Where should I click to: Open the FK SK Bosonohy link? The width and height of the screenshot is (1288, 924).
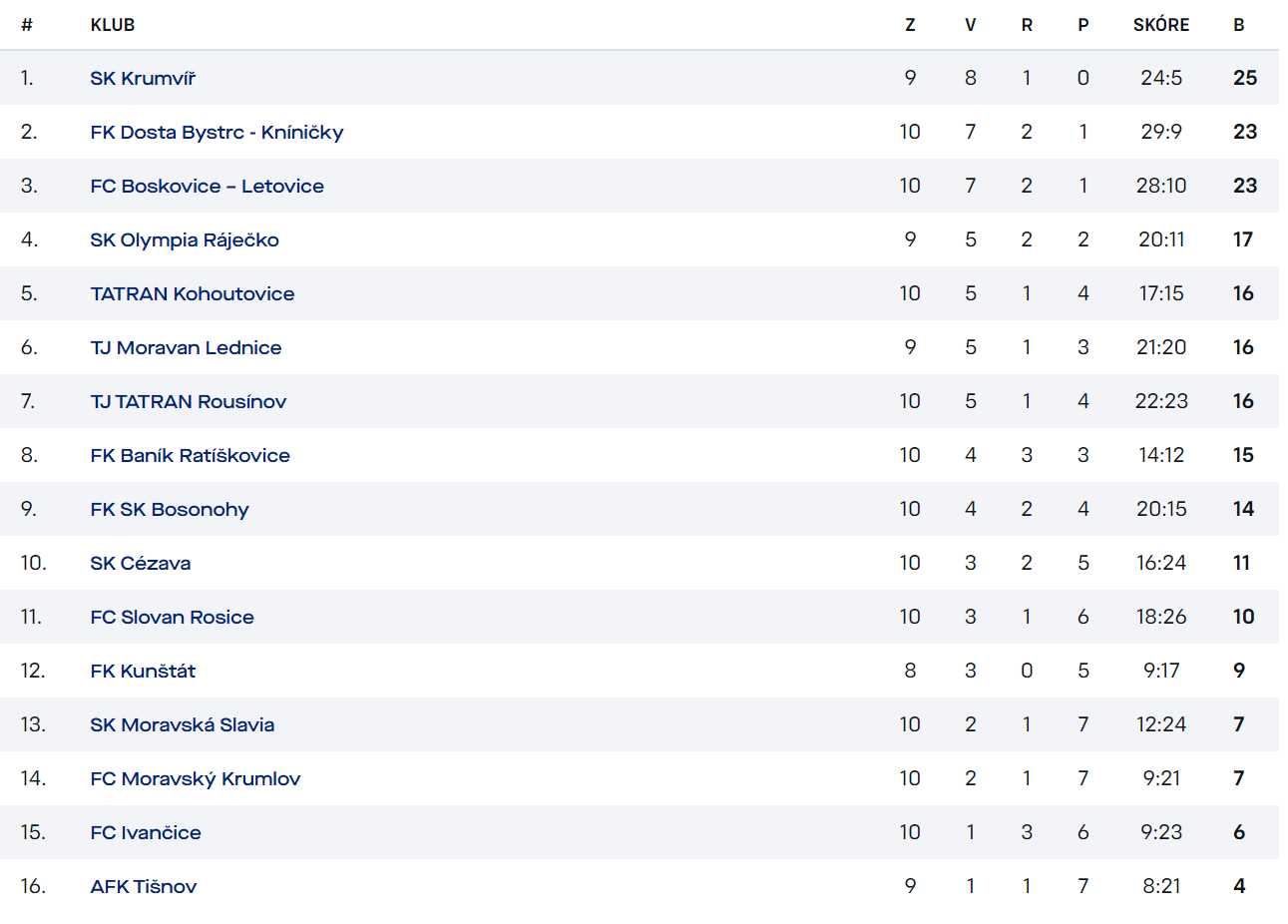[170, 509]
